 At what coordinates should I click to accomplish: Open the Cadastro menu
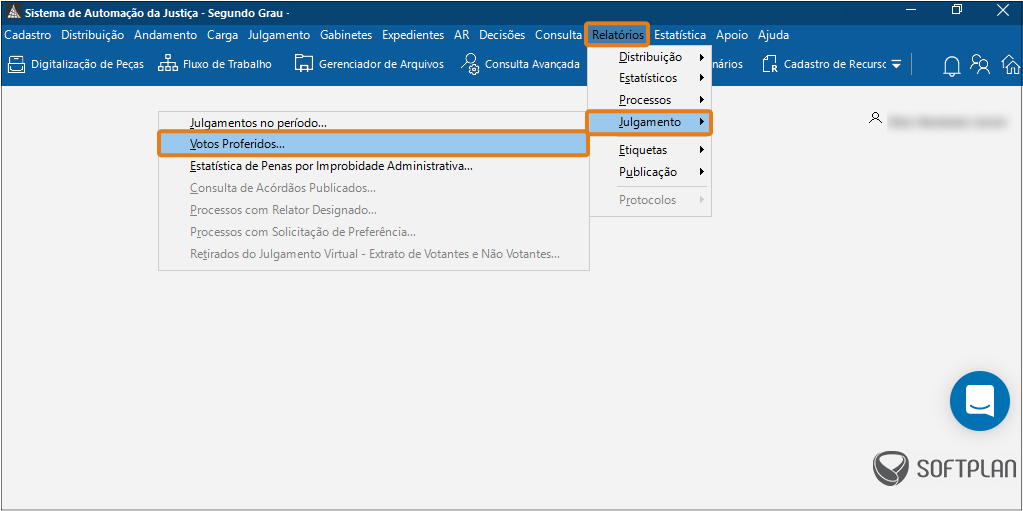coord(27,35)
